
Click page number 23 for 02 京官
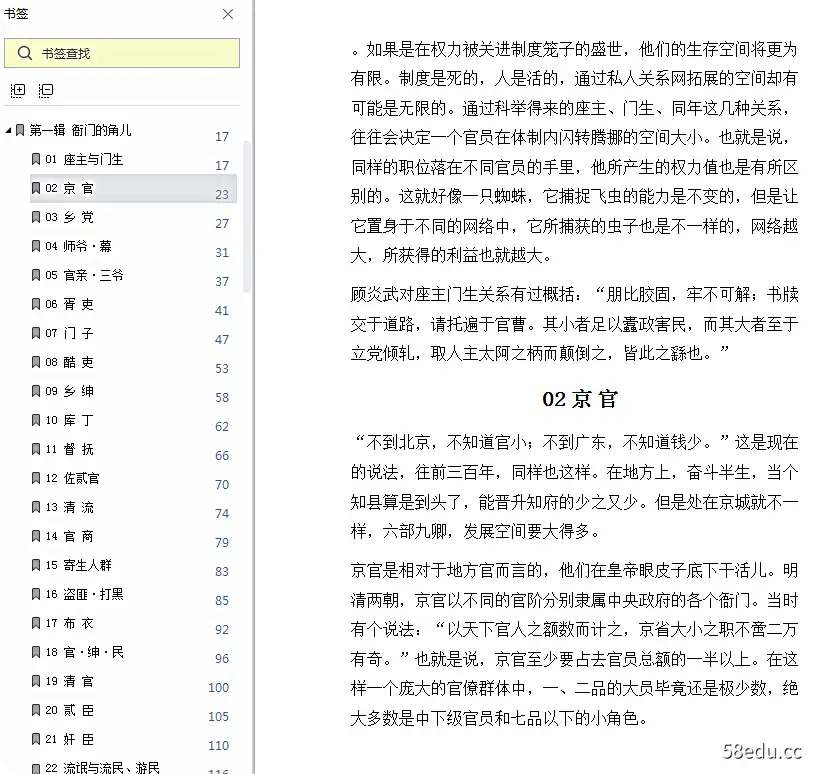pyautogui.click(x=222, y=194)
